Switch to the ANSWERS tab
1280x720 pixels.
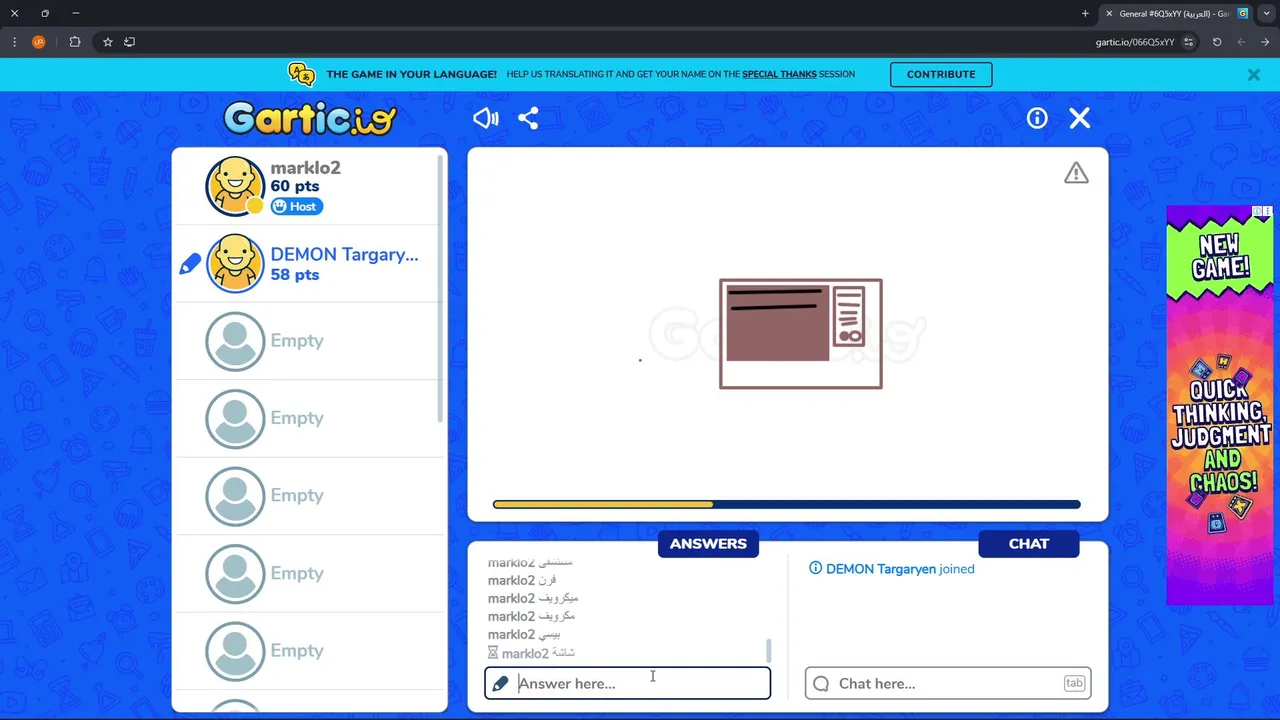(708, 543)
